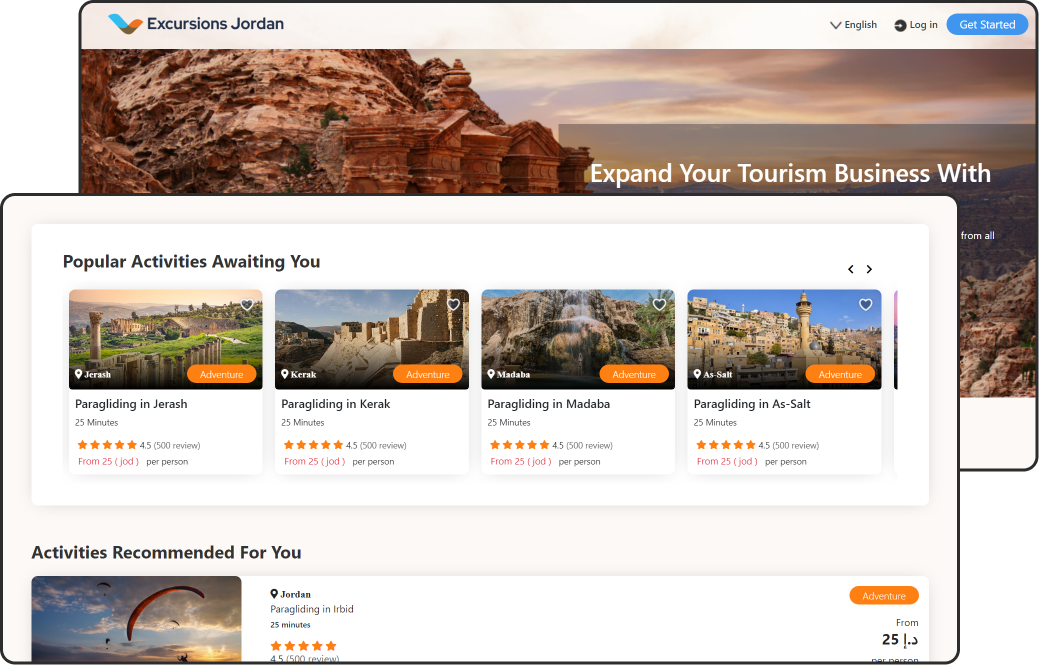Screen dimensions: 1039x665
Task: Click the Log in arrow icon
Action: (900, 25)
